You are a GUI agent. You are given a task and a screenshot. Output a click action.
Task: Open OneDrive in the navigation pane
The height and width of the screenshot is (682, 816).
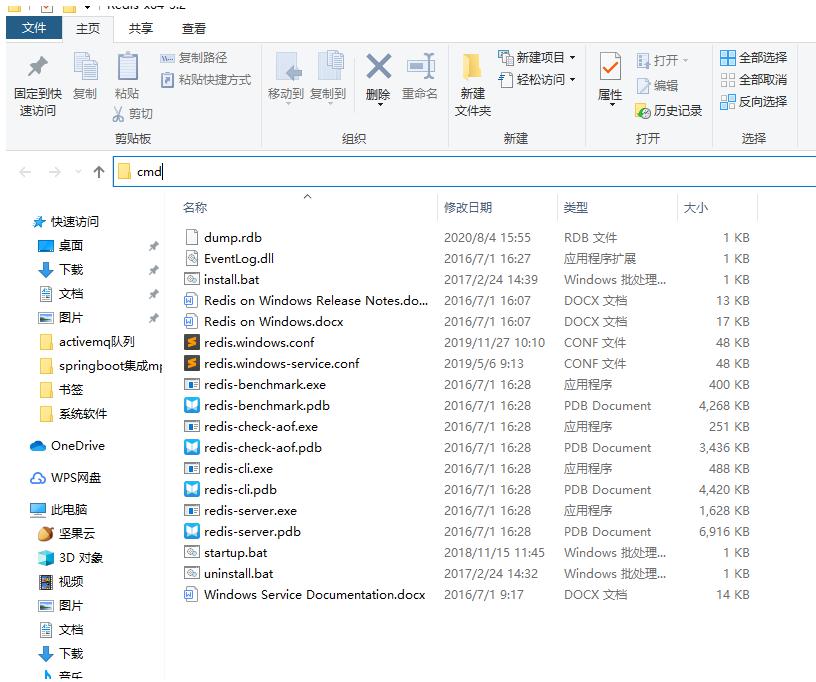pyautogui.click(x=78, y=446)
